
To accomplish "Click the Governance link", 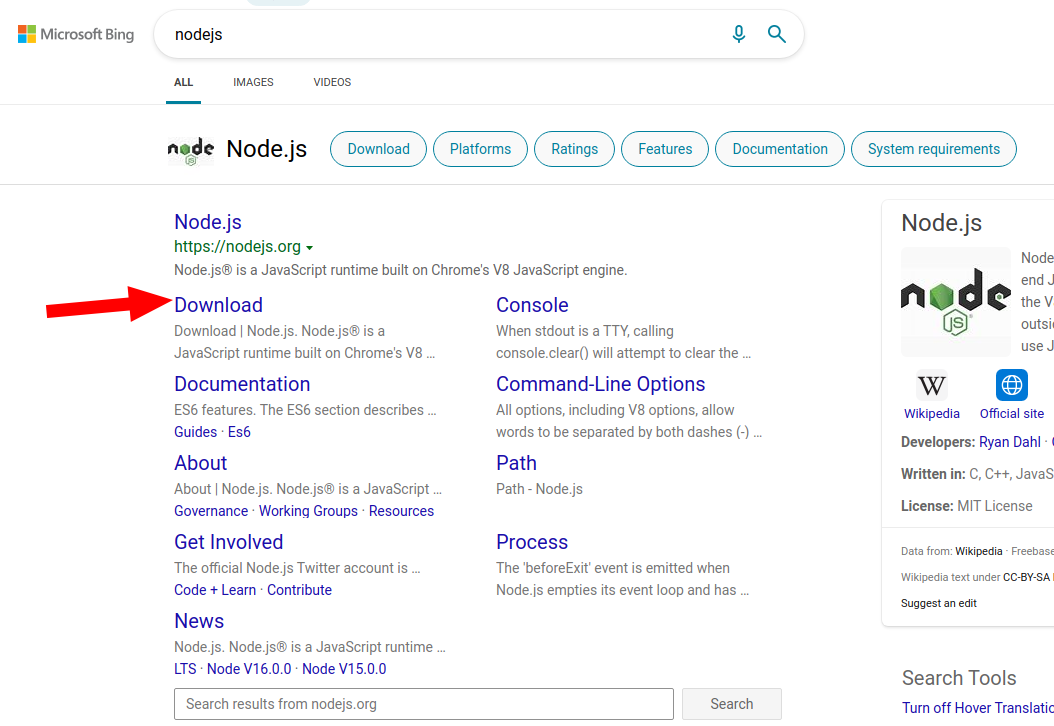I will [x=211, y=511].
